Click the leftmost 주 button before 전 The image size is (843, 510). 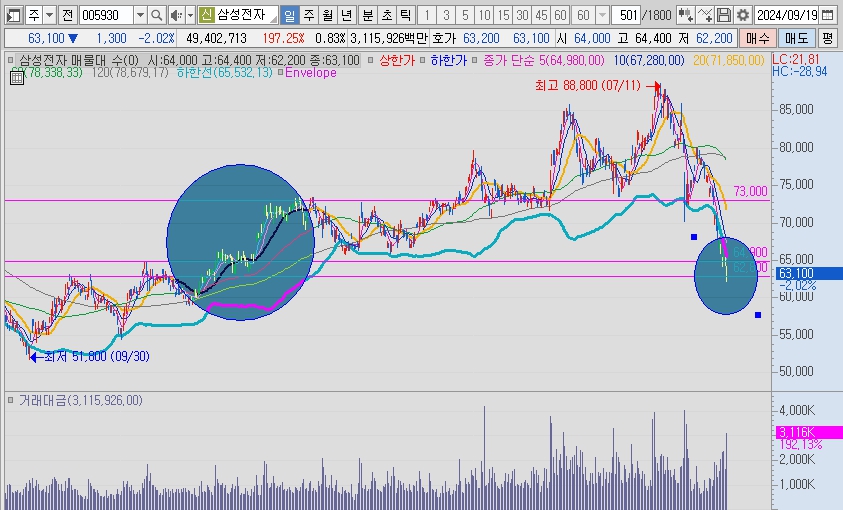[34, 15]
